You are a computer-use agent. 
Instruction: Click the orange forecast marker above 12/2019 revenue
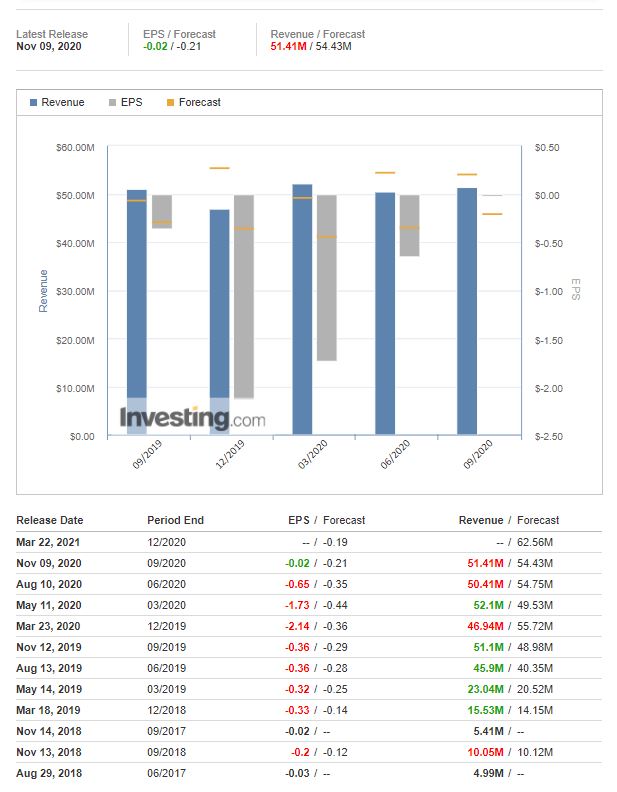click(219, 168)
